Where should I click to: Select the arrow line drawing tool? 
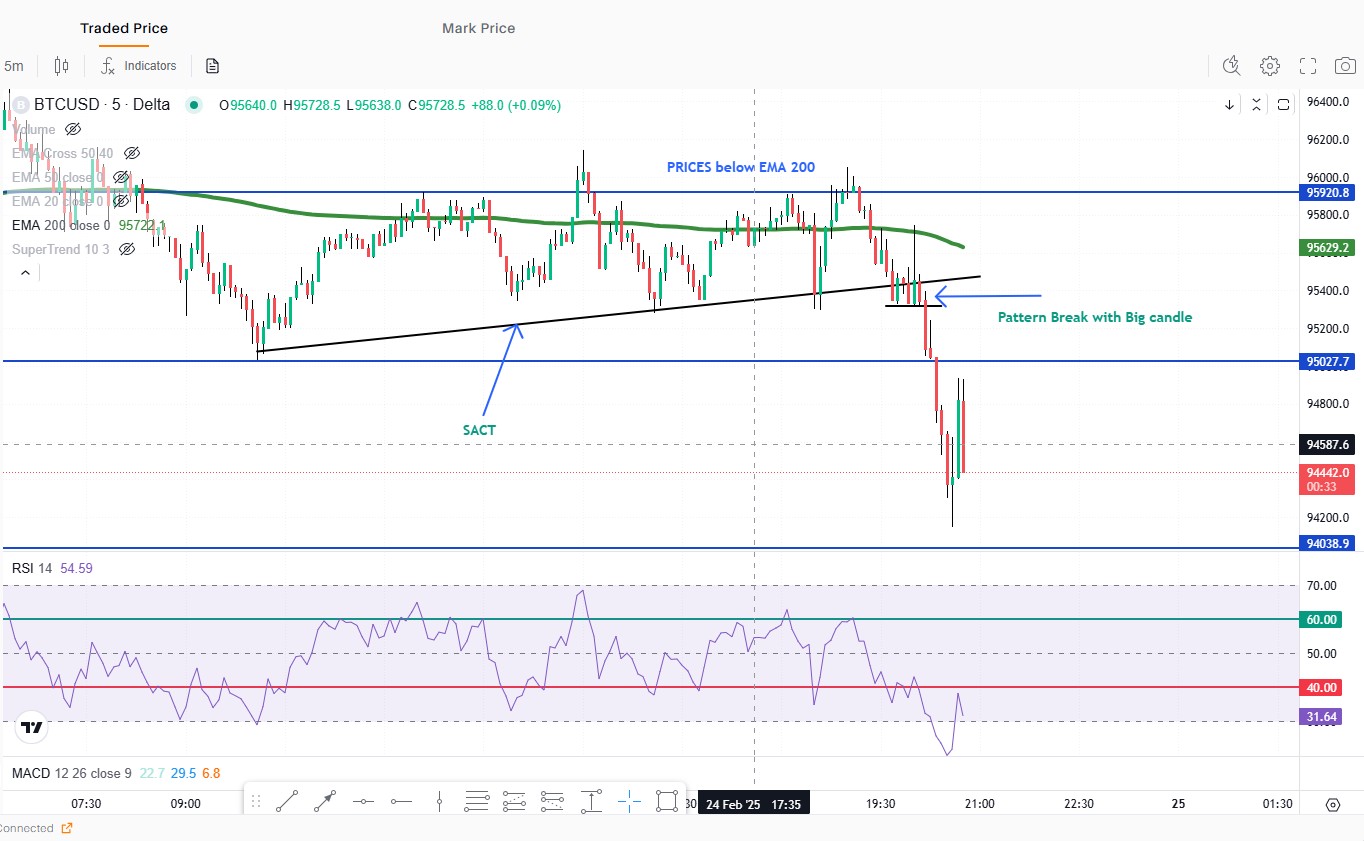pos(324,801)
